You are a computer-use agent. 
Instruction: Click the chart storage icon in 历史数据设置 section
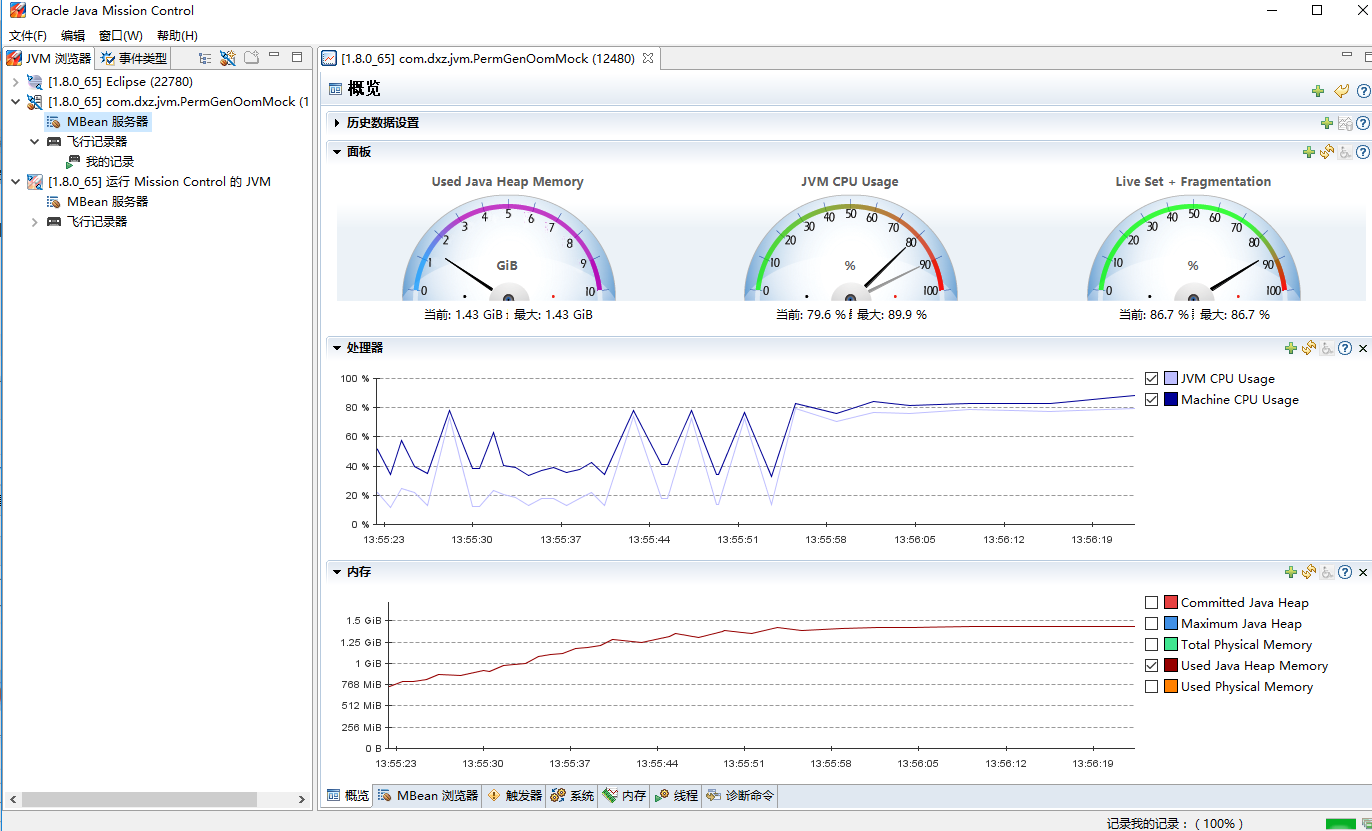click(1346, 123)
